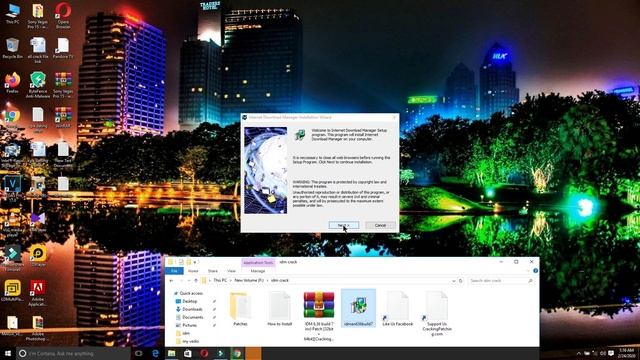This screenshot has height=360, width=640.
Task: Select Quick access in navigation pane
Action: [188, 293]
